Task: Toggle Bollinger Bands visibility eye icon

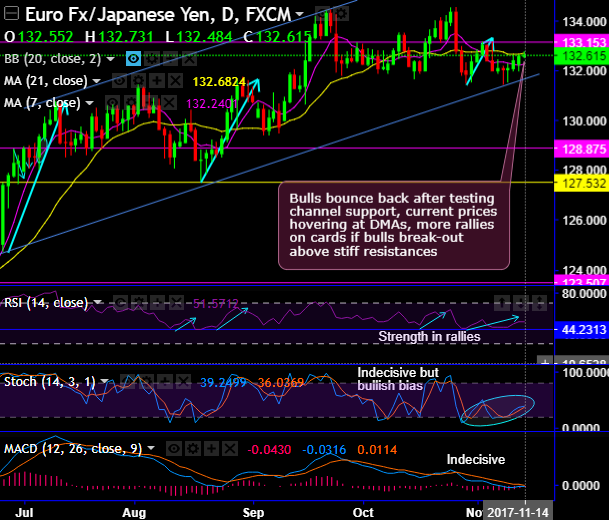Action: click(133, 59)
